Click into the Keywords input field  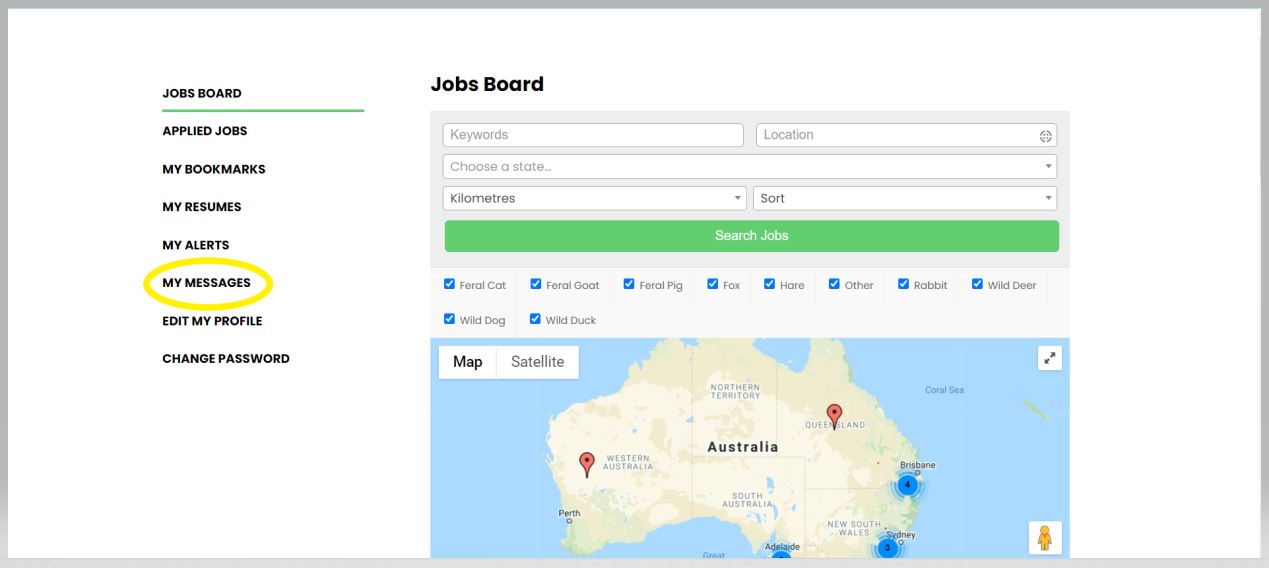[x=593, y=135]
